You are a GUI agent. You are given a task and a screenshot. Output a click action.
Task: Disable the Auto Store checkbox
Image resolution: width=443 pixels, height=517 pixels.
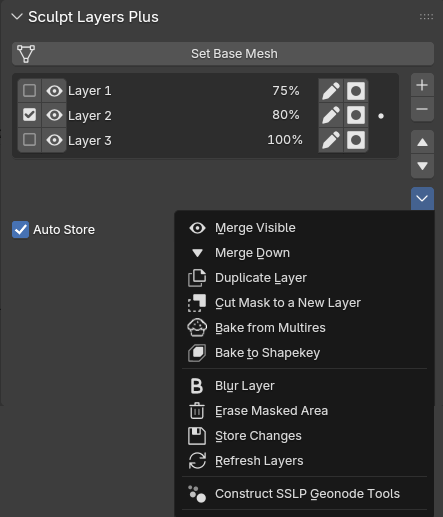20,230
